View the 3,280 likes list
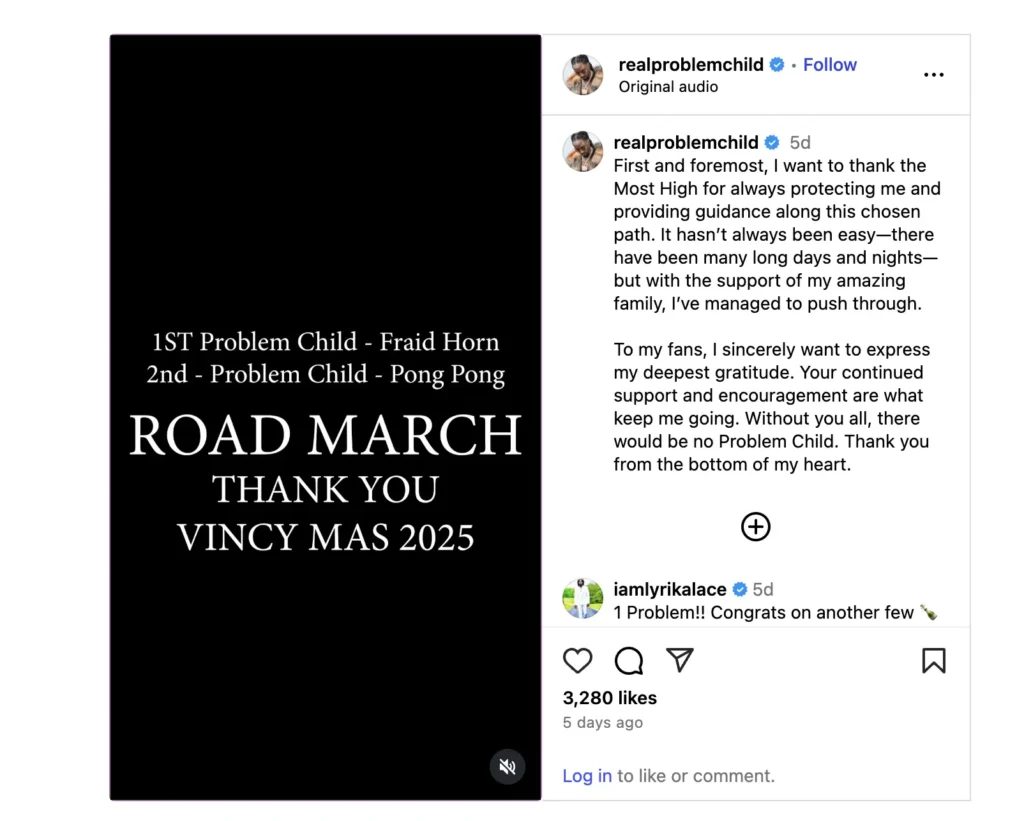 609,698
